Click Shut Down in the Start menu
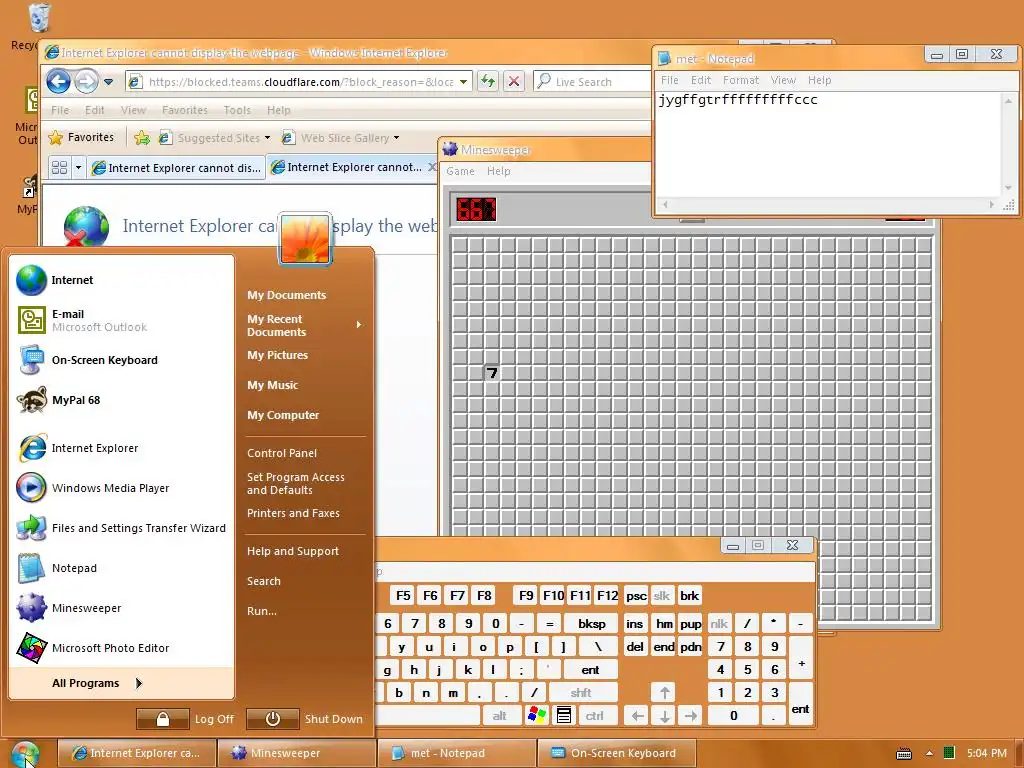 306,719
